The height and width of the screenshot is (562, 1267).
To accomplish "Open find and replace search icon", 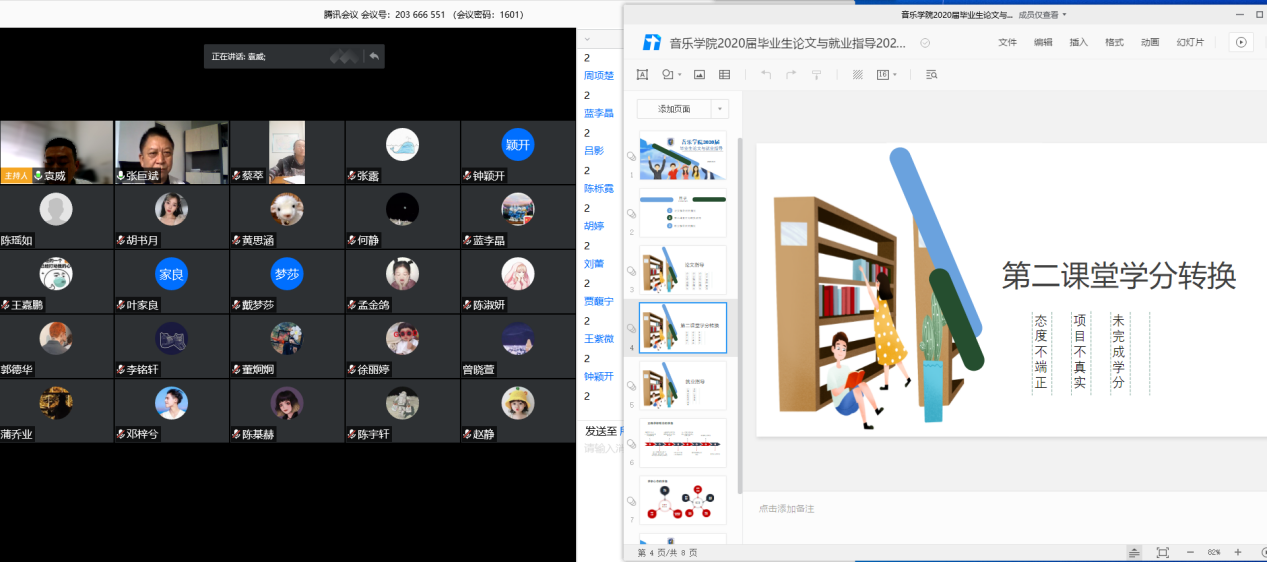I will (932, 75).
